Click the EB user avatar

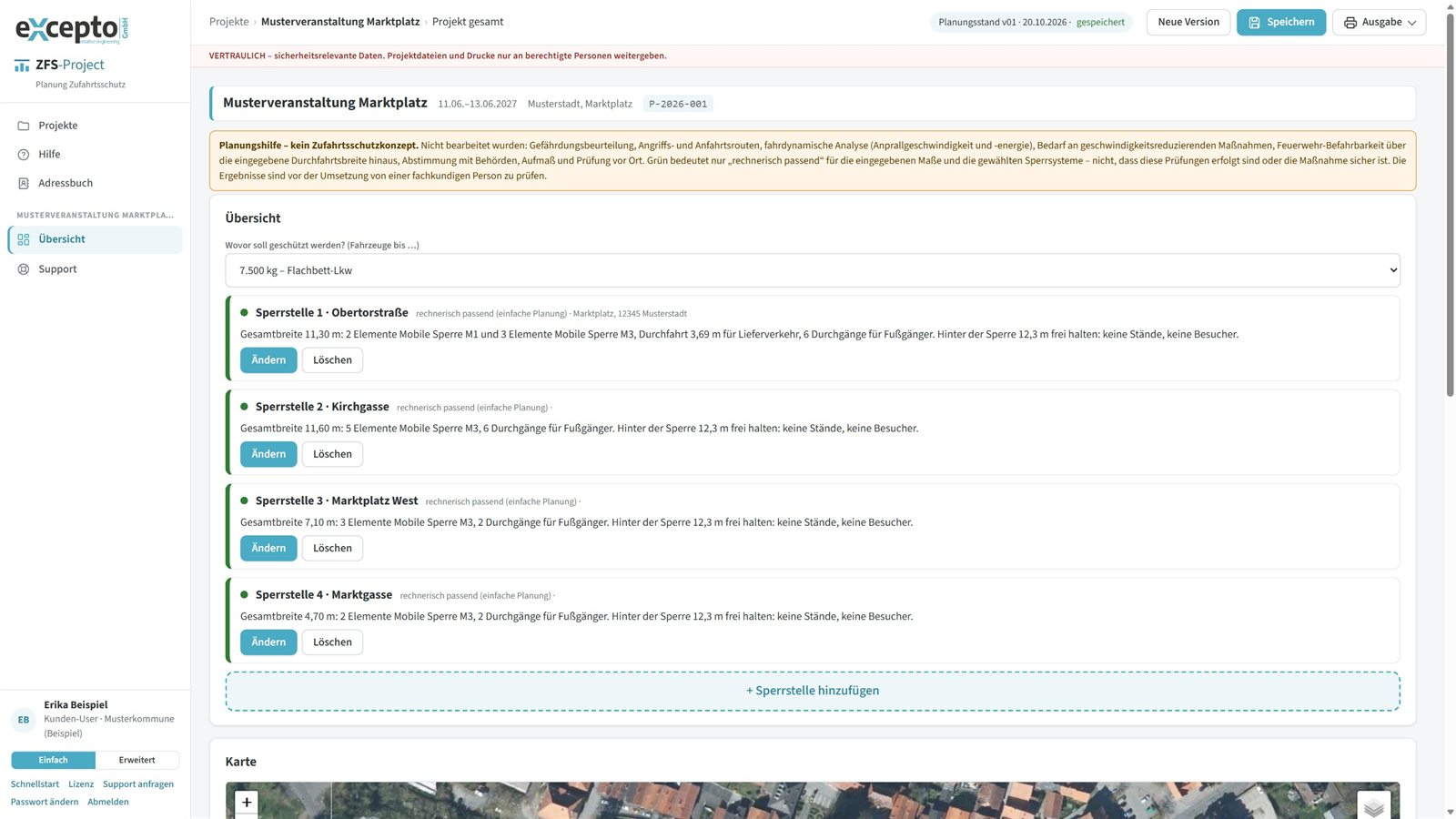click(x=24, y=720)
